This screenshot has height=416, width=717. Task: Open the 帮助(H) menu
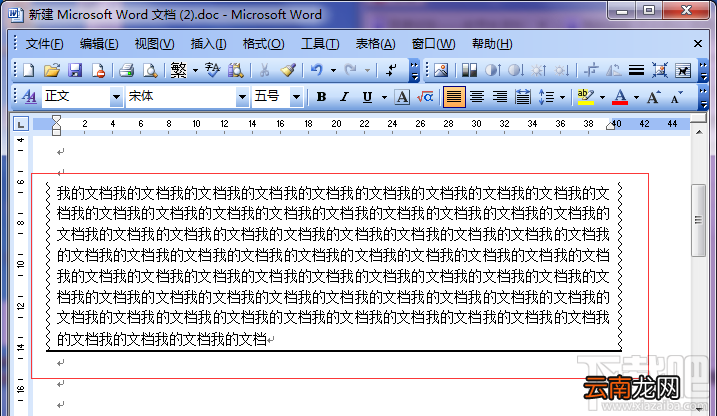(492, 44)
